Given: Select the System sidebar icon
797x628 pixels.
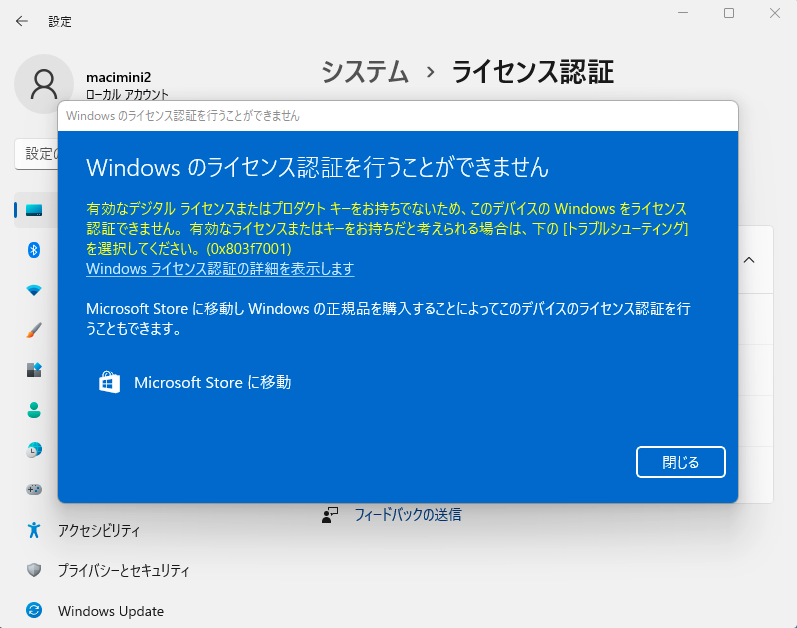Looking at the screenshot, I should click(x=34, y=210).
